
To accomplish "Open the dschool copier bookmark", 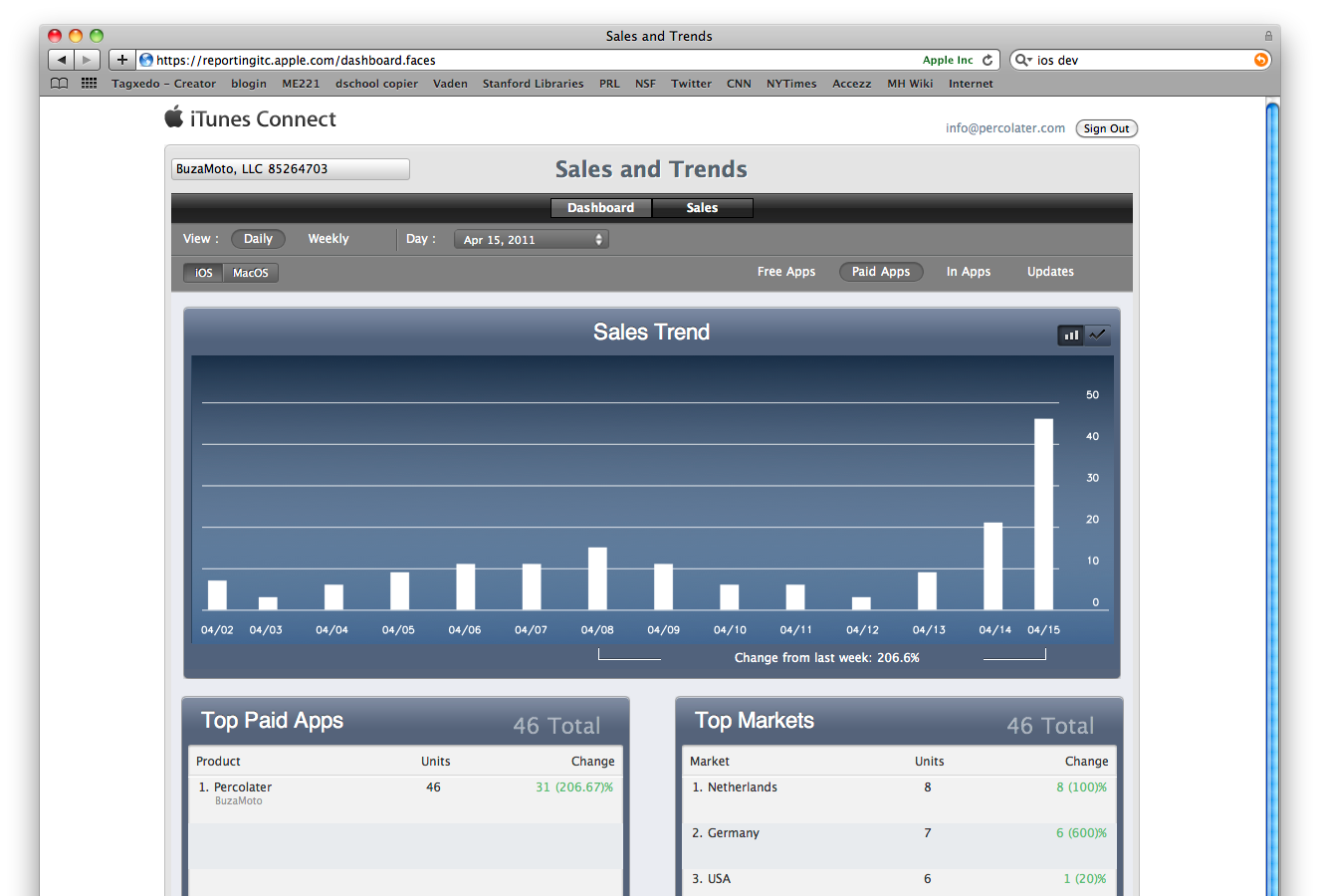I will (x=376, y=84).
